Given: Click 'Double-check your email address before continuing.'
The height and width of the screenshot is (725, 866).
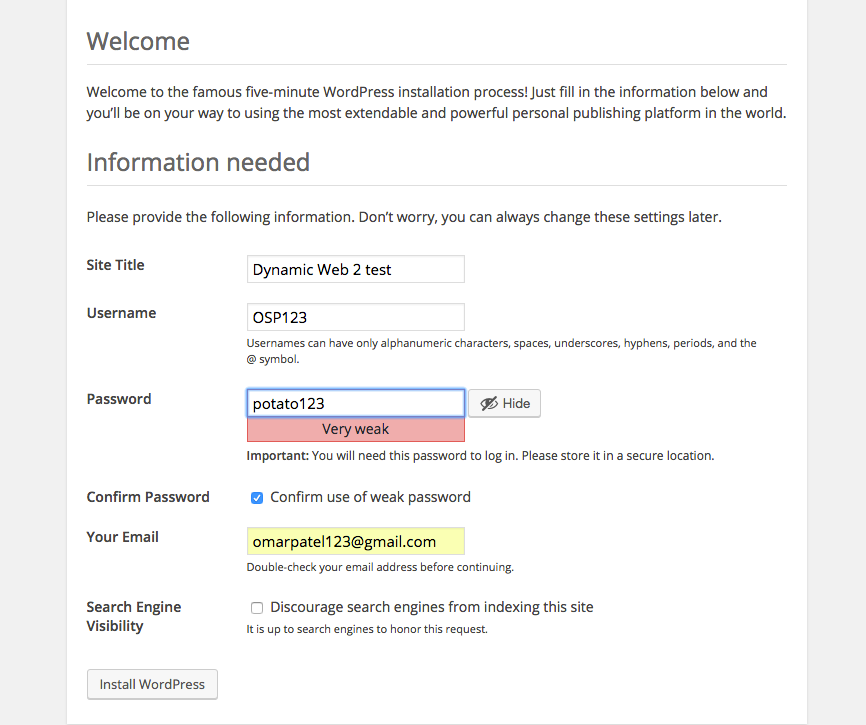Looking at the screenshot, I should pos(380,567).
